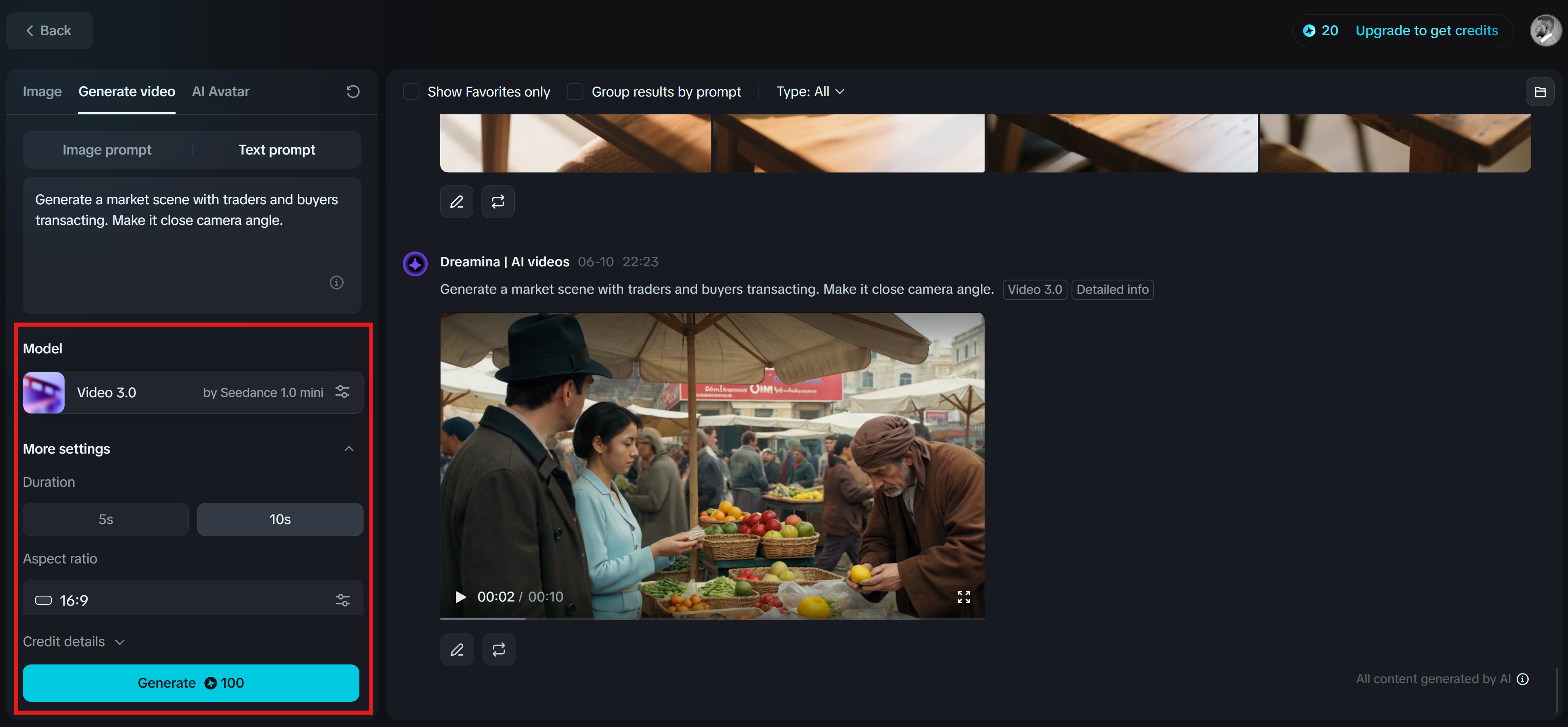1568x727 pixels.
Task: Enable Show Favorites only checkbox
Action: (x=412, y=92)
